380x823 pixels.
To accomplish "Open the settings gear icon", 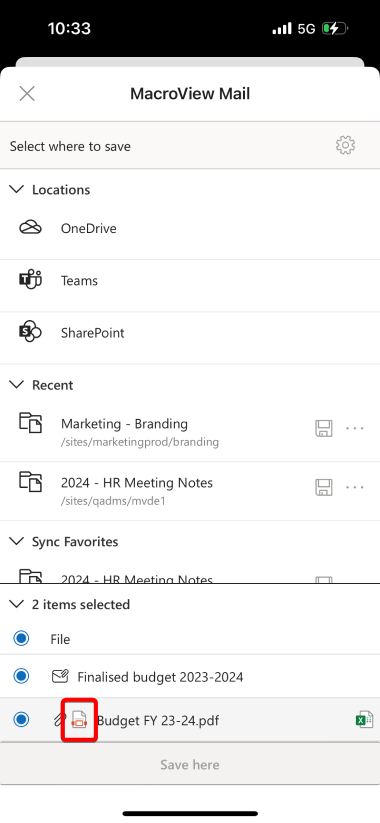I will pos(345,145).
